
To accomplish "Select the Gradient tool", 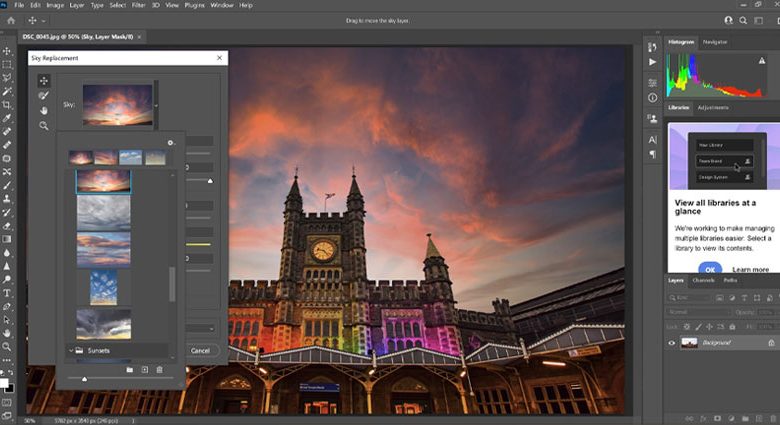I will tap(7, 239).
